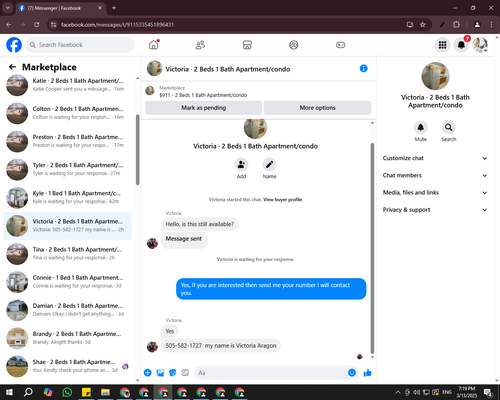Open Connie's 1 Bed conversation
Screen dimensions: 500x400
[67, 282]
